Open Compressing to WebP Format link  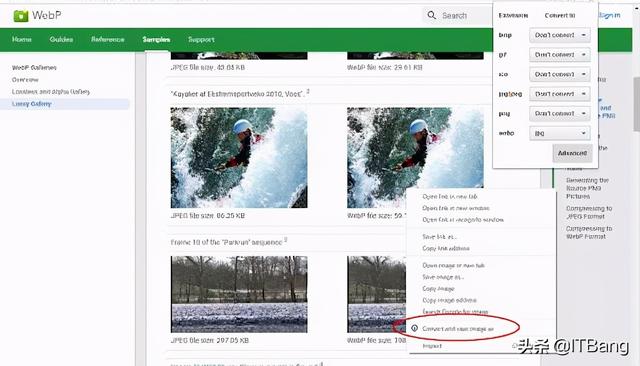click(589, 232)
